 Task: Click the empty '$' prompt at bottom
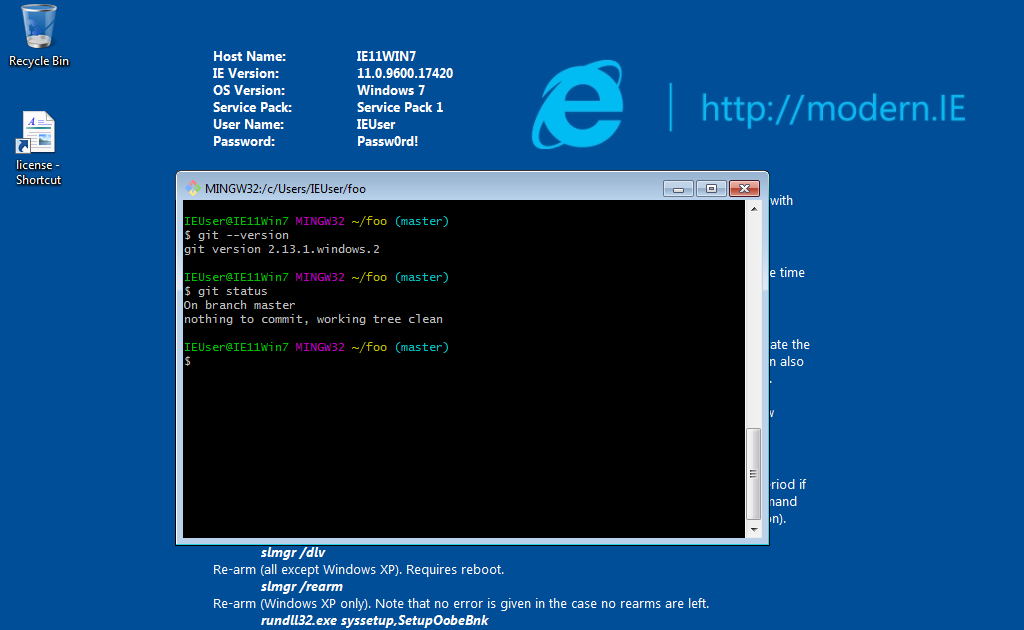click(187, 361)
